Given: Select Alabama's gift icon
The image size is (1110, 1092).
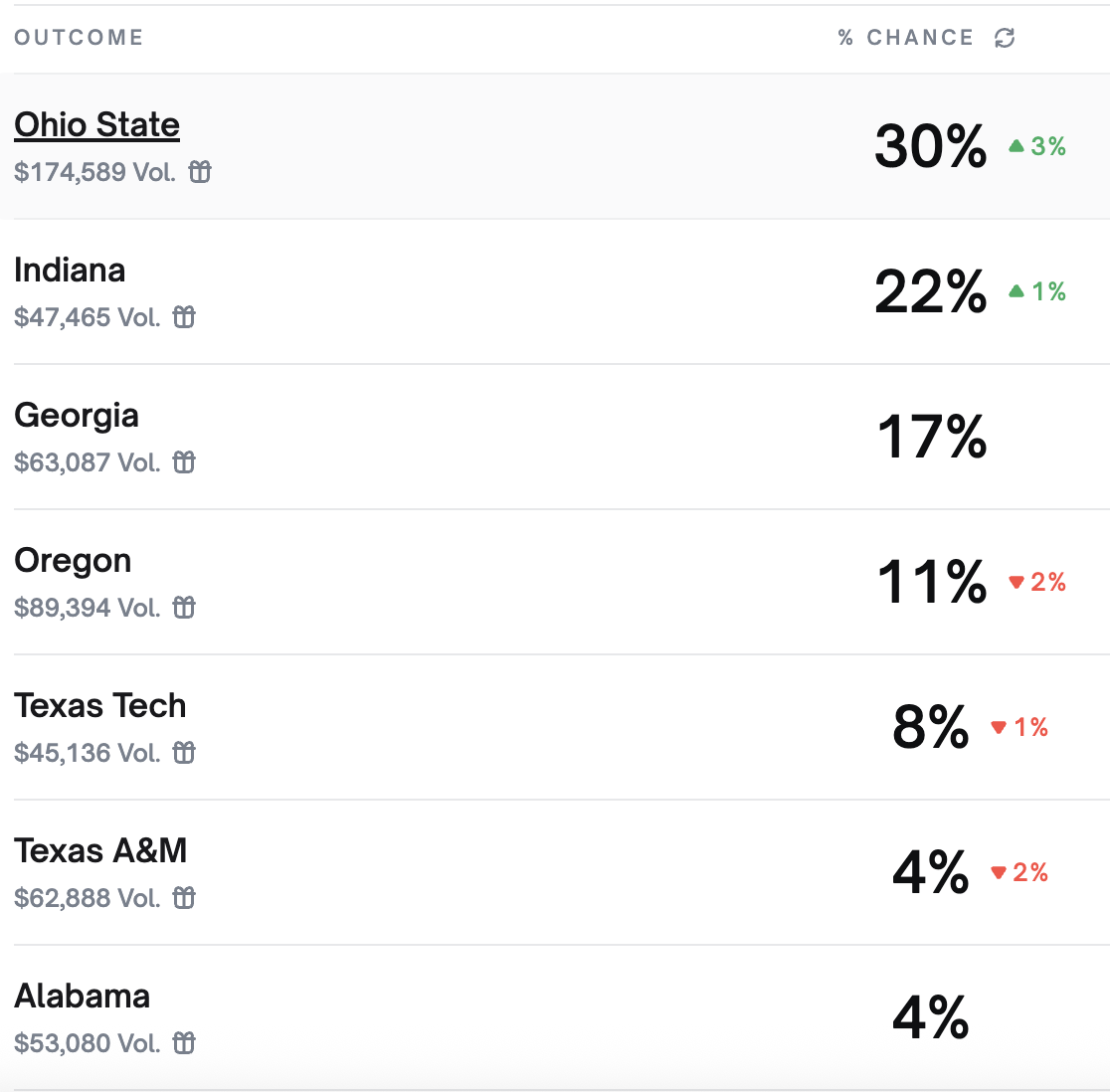Looking at the screenshot, I should point(184,1042).
